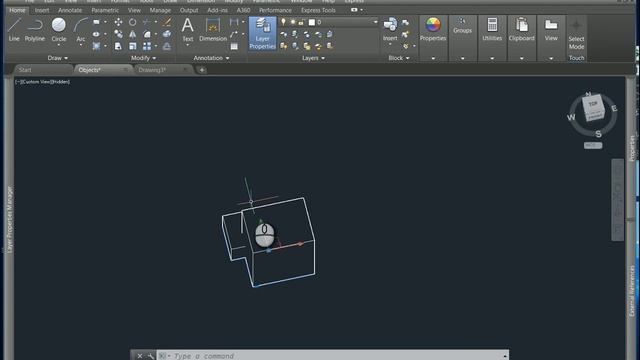
Task: Add a new drawing tab
Action: click(202, 70)
